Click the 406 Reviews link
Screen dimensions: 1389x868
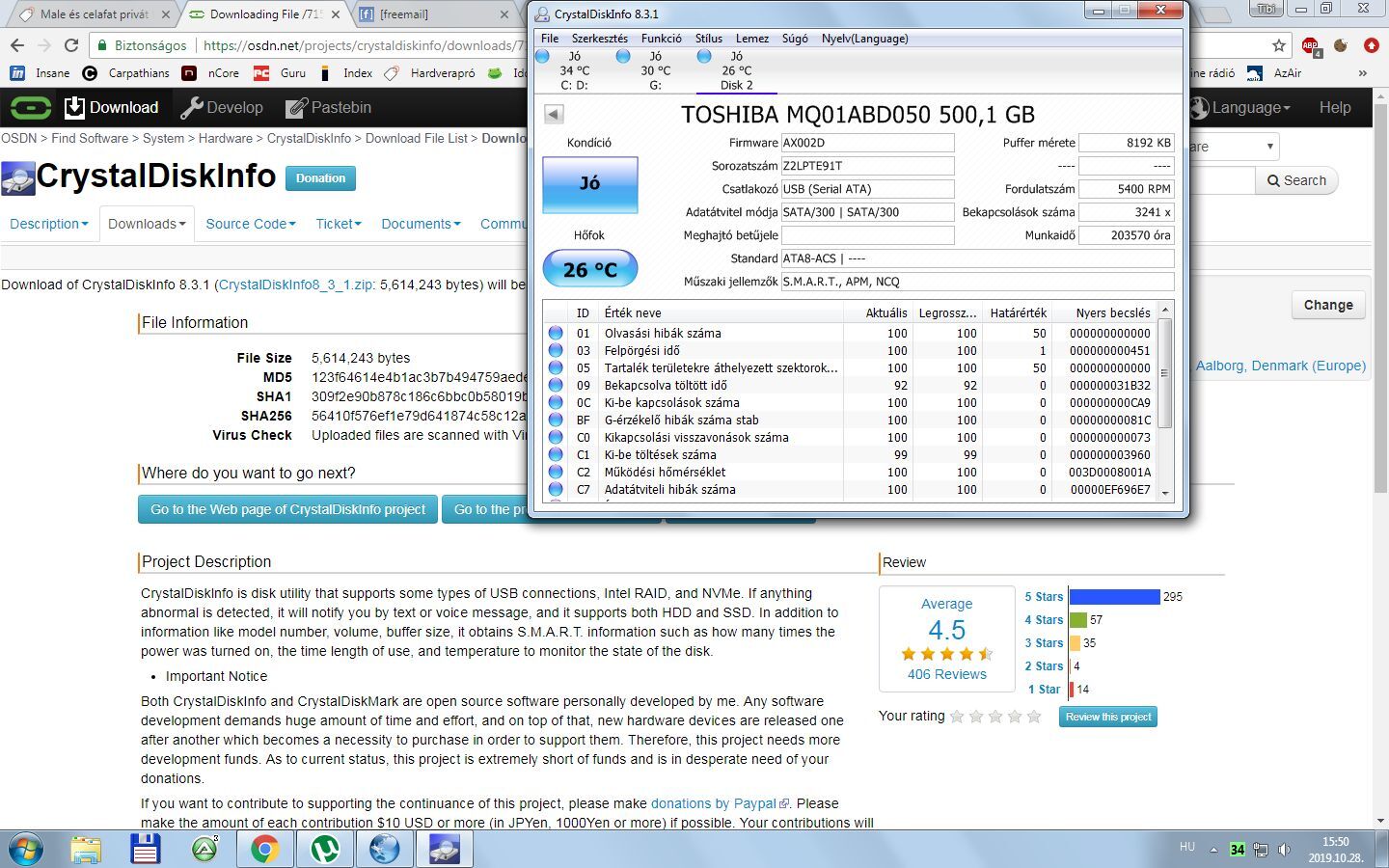(x=946, y=674)
